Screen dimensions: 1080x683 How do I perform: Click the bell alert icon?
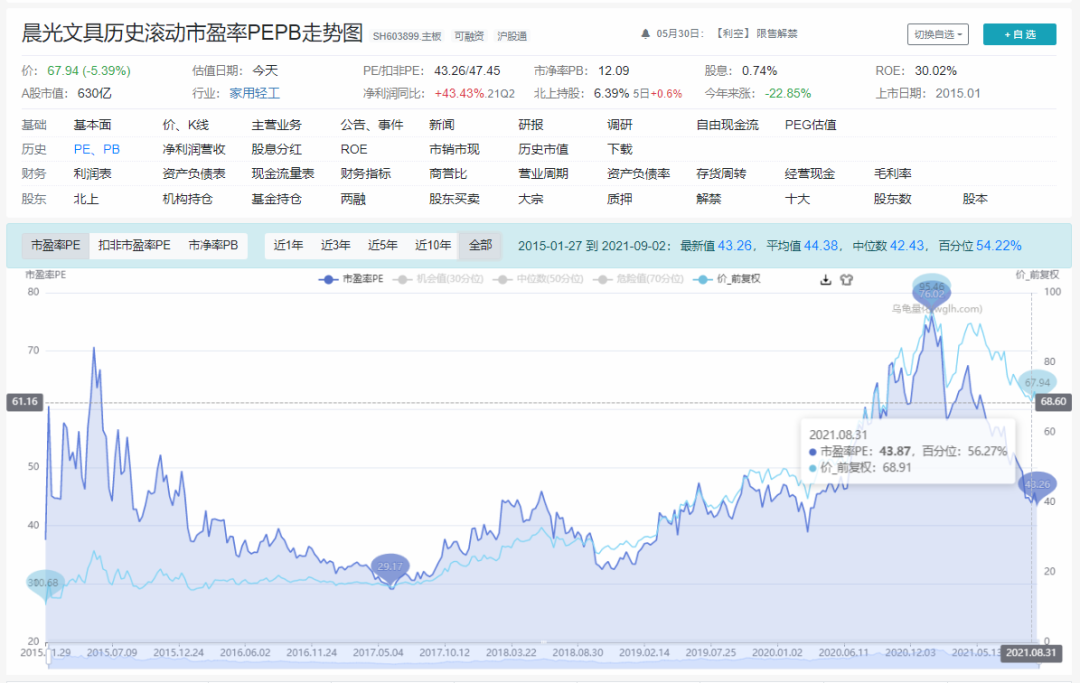(x=645, y=34)
